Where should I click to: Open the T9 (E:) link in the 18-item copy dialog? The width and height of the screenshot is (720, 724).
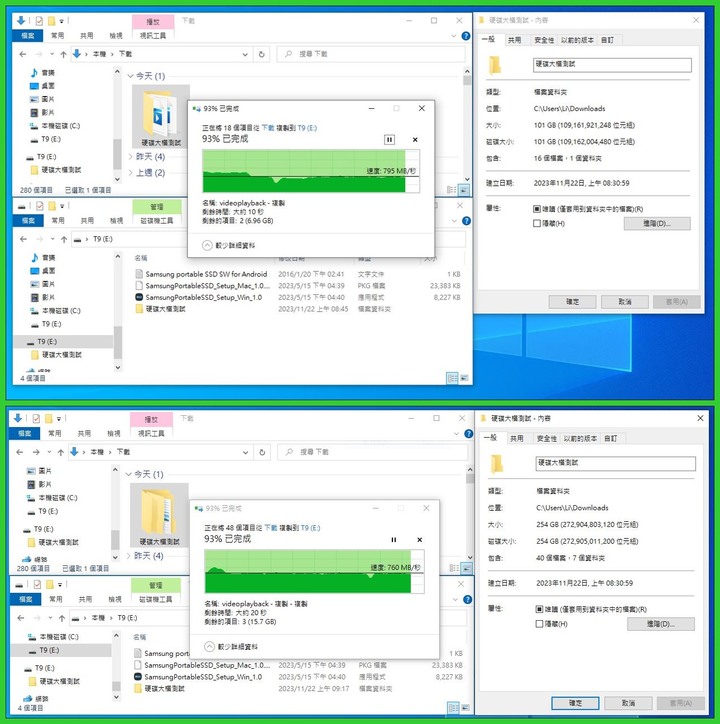coord(307,128)
